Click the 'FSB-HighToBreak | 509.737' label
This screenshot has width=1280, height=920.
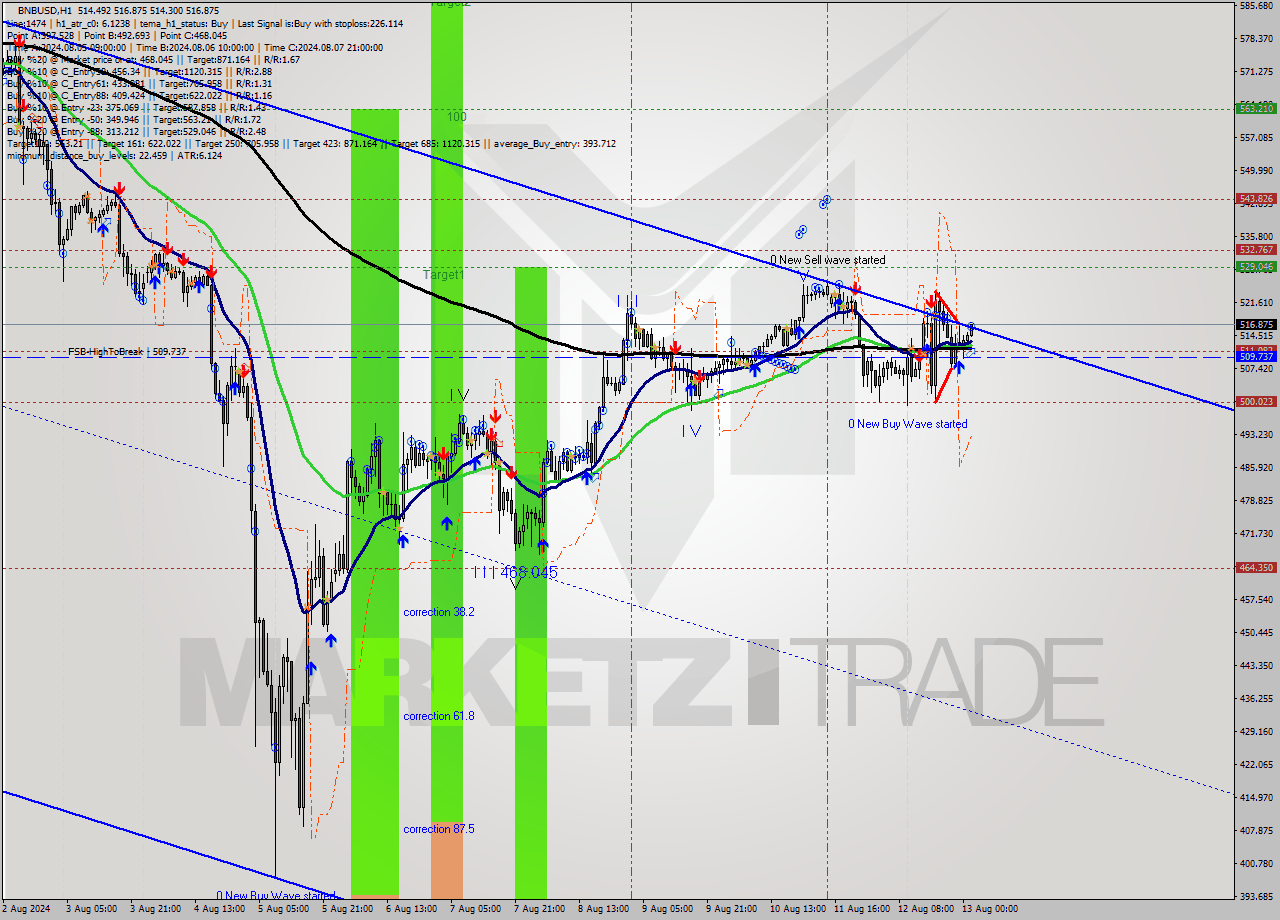tap(127, 352)
